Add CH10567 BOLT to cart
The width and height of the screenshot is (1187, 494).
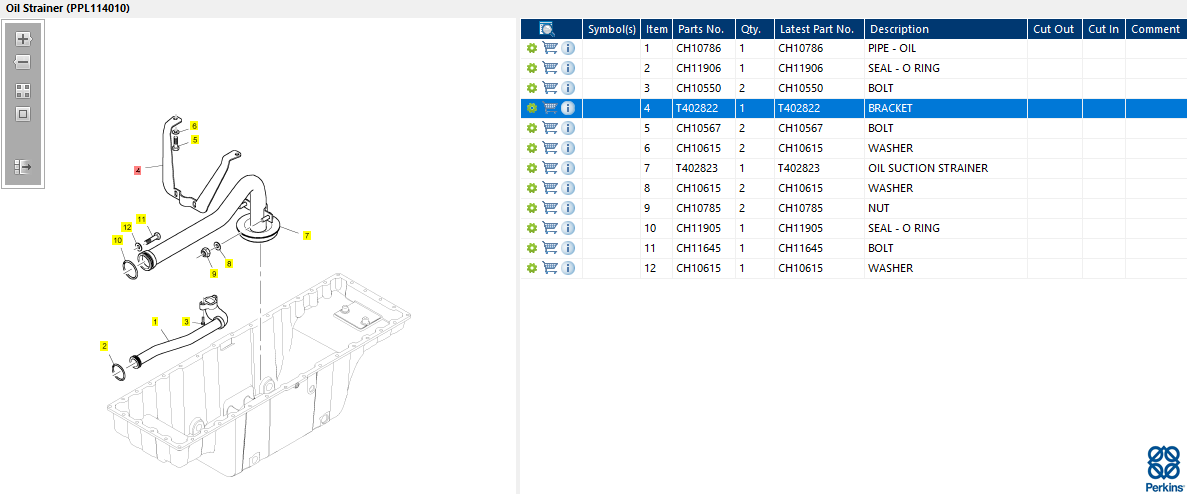click(x=550, y=128)
